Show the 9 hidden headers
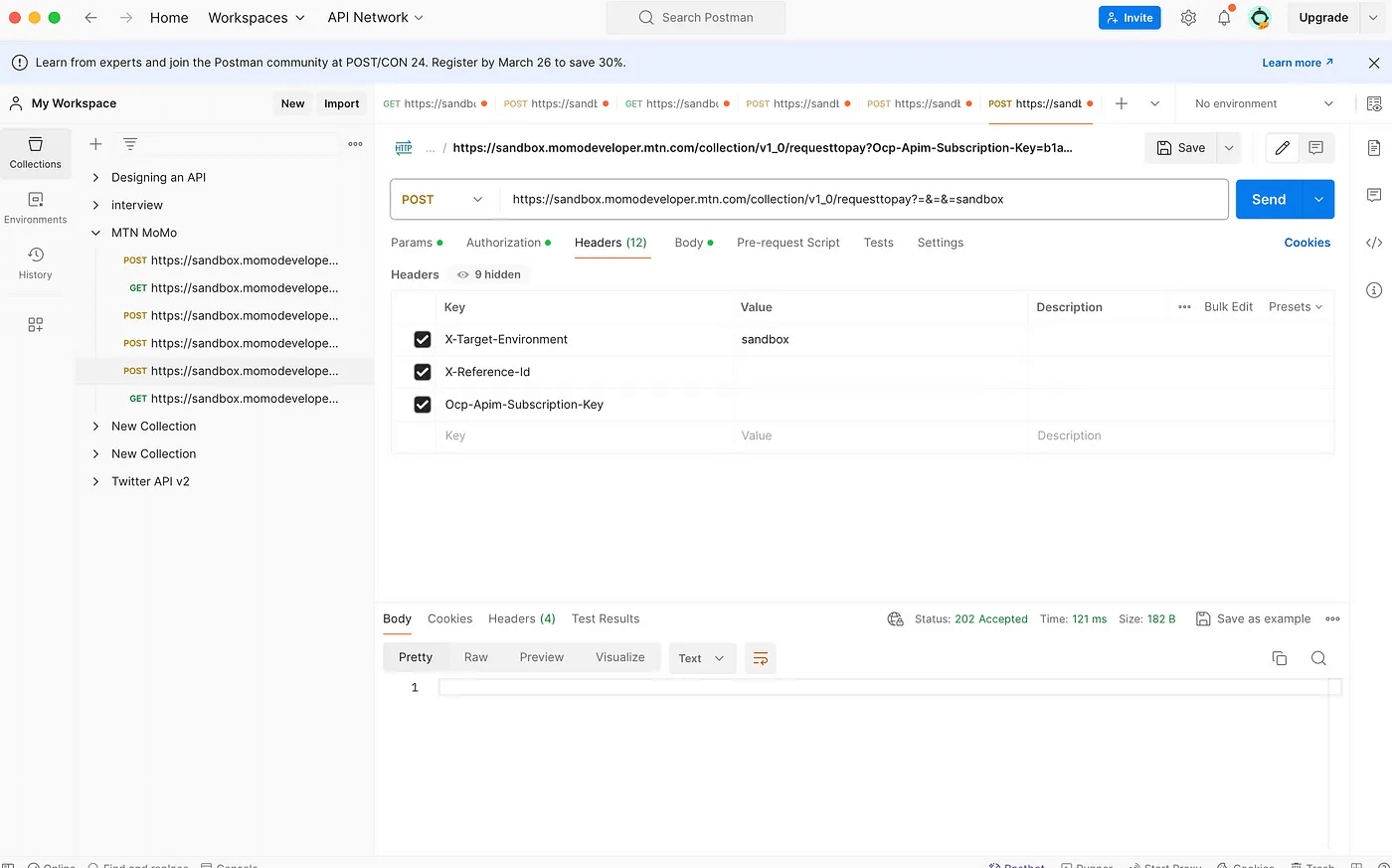 pyautogui.click(x=489, y=274)
